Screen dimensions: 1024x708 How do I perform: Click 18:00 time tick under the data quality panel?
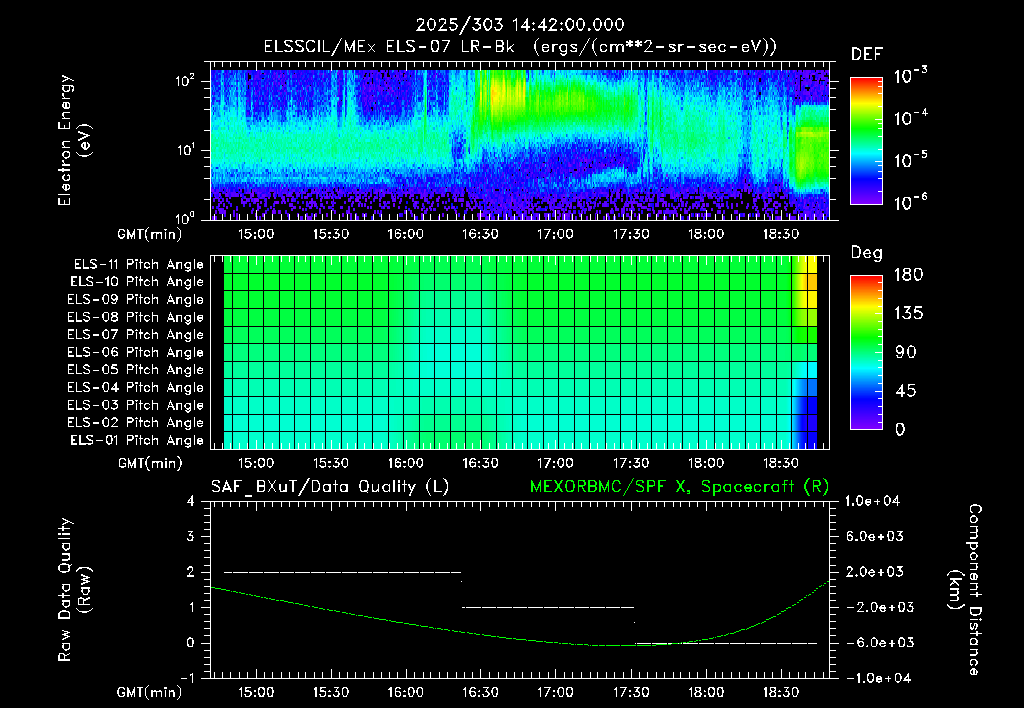click(706, 692)
